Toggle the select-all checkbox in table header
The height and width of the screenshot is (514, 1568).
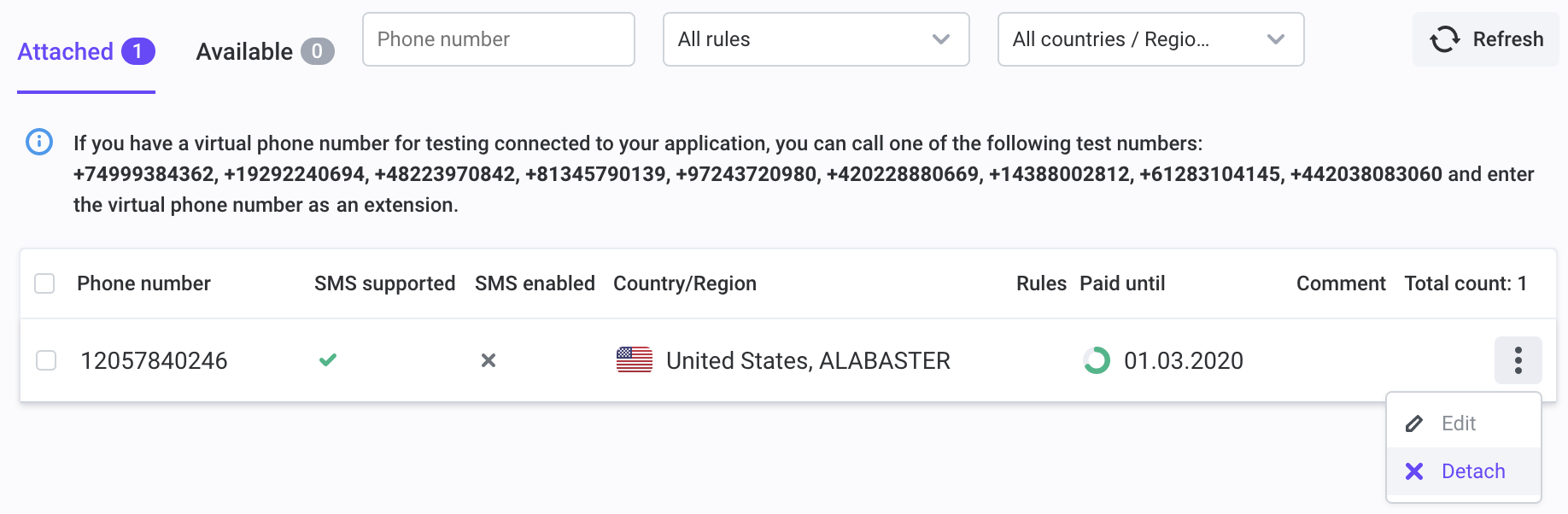click(x=44, y=283)
